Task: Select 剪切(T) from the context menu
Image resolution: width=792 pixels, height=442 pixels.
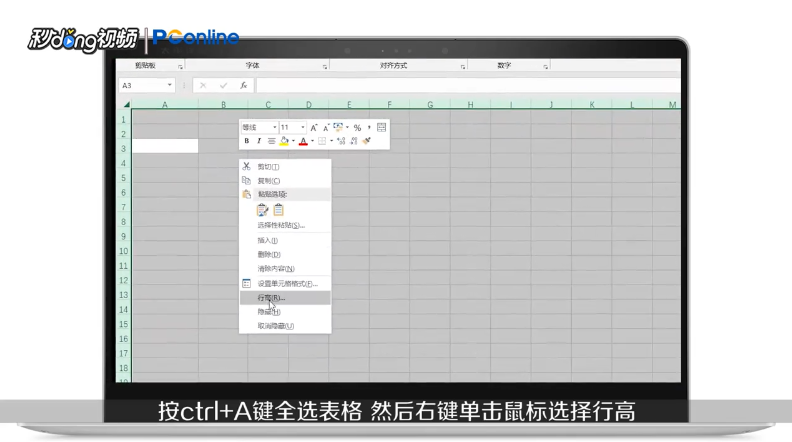Action: [x=285, y=166]
